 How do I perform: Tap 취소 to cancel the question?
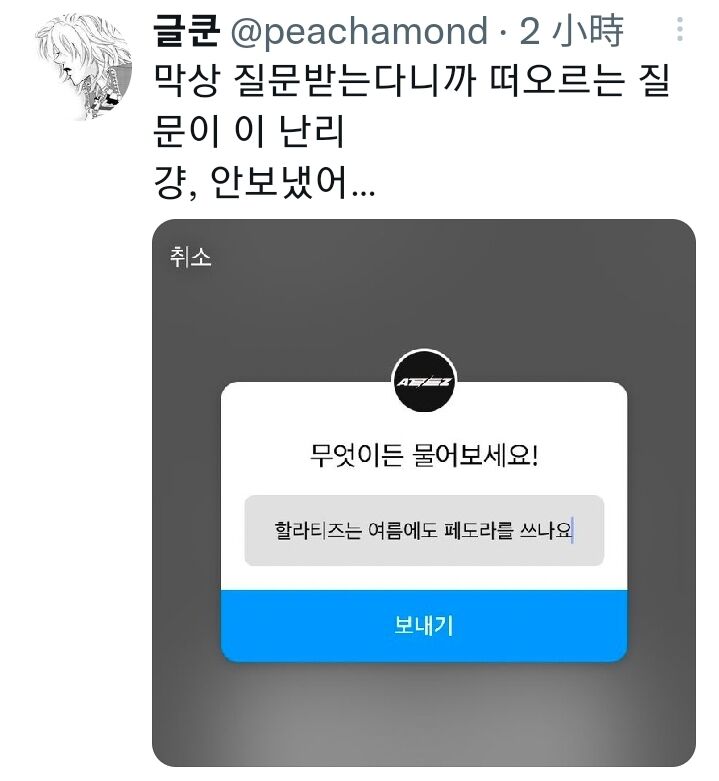(190, 257)
